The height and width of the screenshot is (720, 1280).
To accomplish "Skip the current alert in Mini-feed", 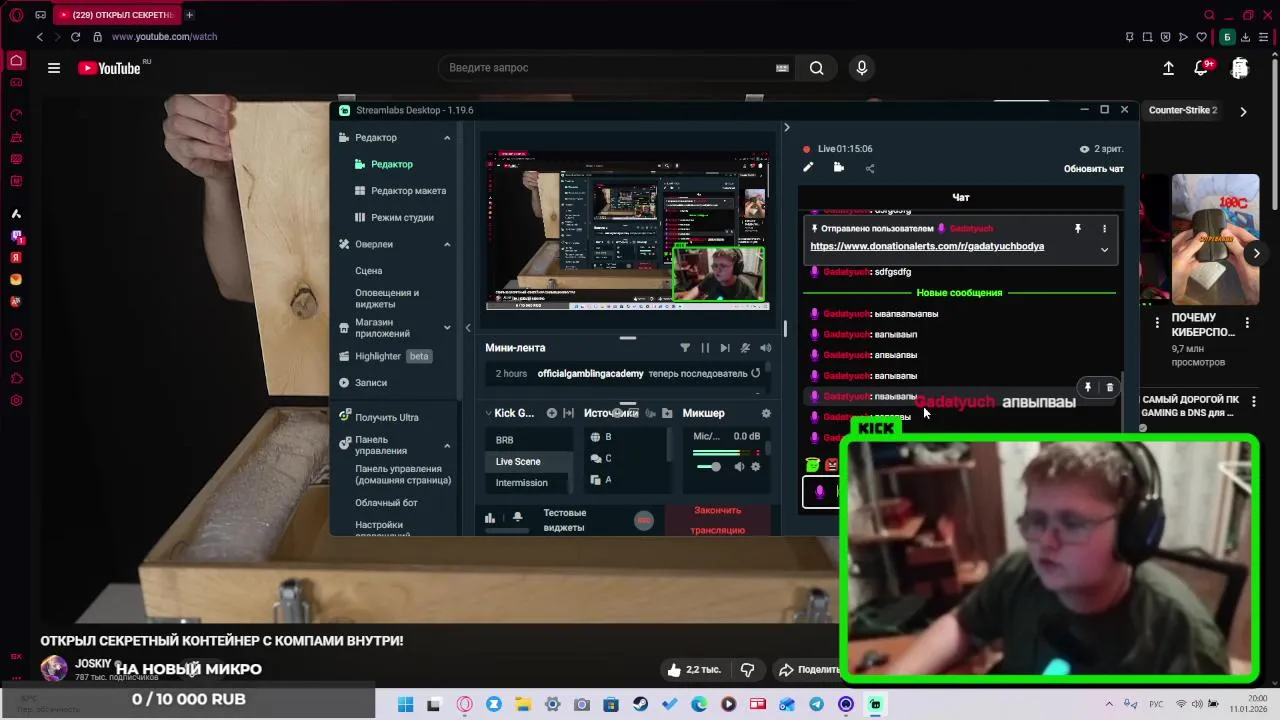I will 725,348.
